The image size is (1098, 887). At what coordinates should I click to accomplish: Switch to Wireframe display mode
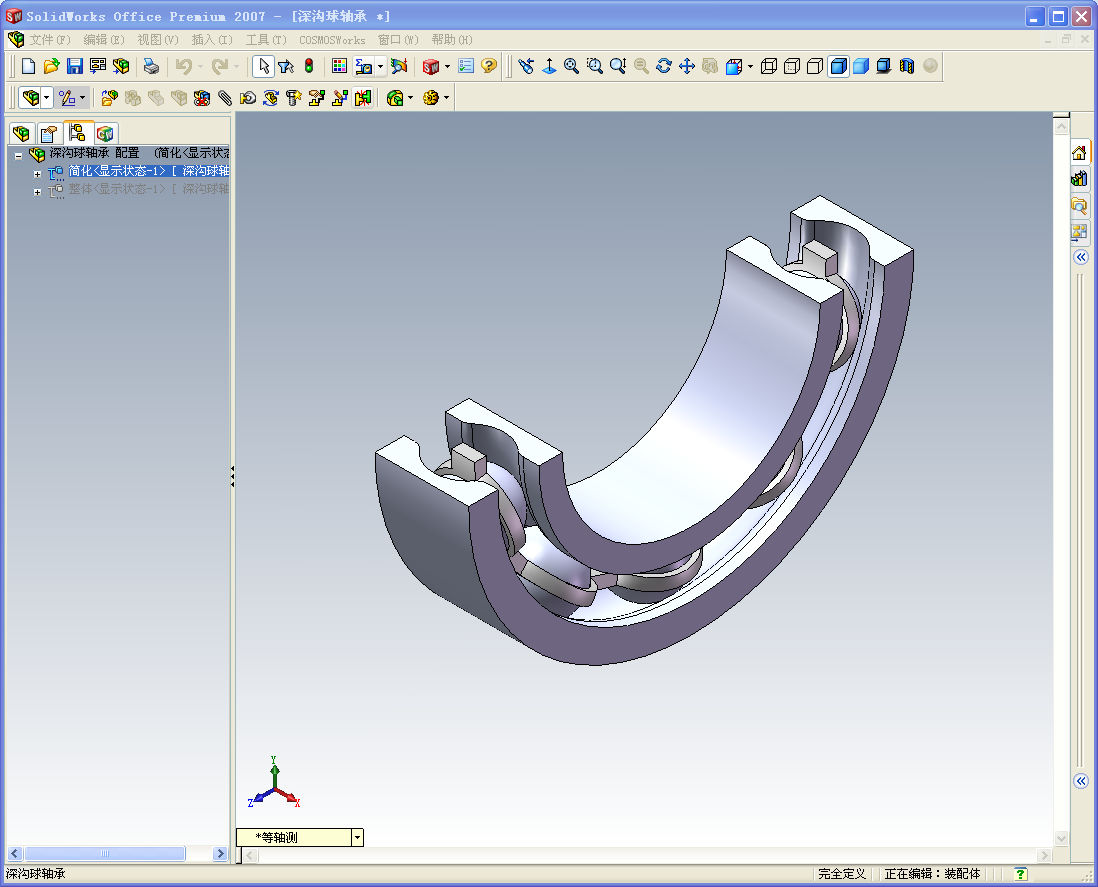[x=769, y=67]
